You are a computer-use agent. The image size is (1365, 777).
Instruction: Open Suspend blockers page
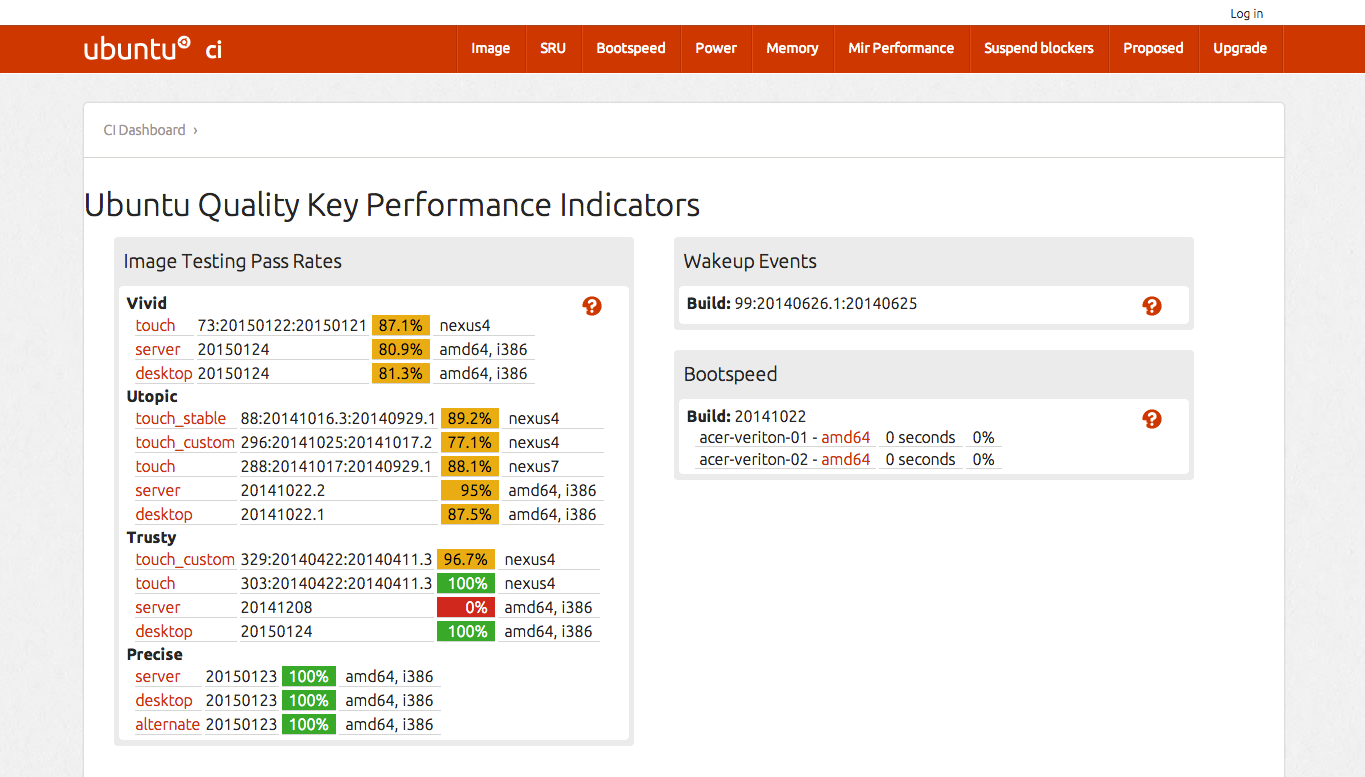click(1039, 48)
